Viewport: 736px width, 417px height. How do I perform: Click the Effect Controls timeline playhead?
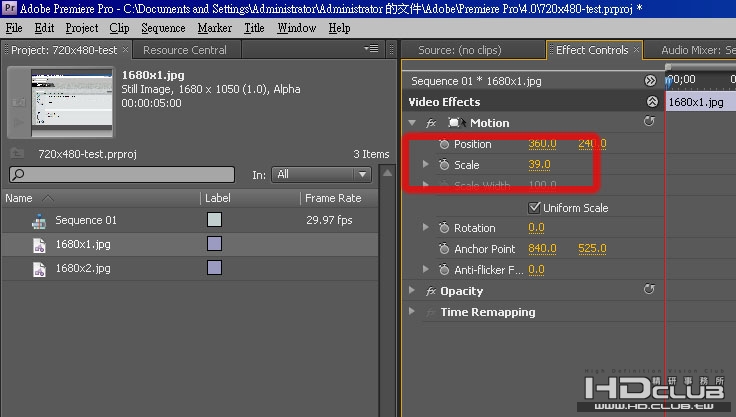point(668,82)
